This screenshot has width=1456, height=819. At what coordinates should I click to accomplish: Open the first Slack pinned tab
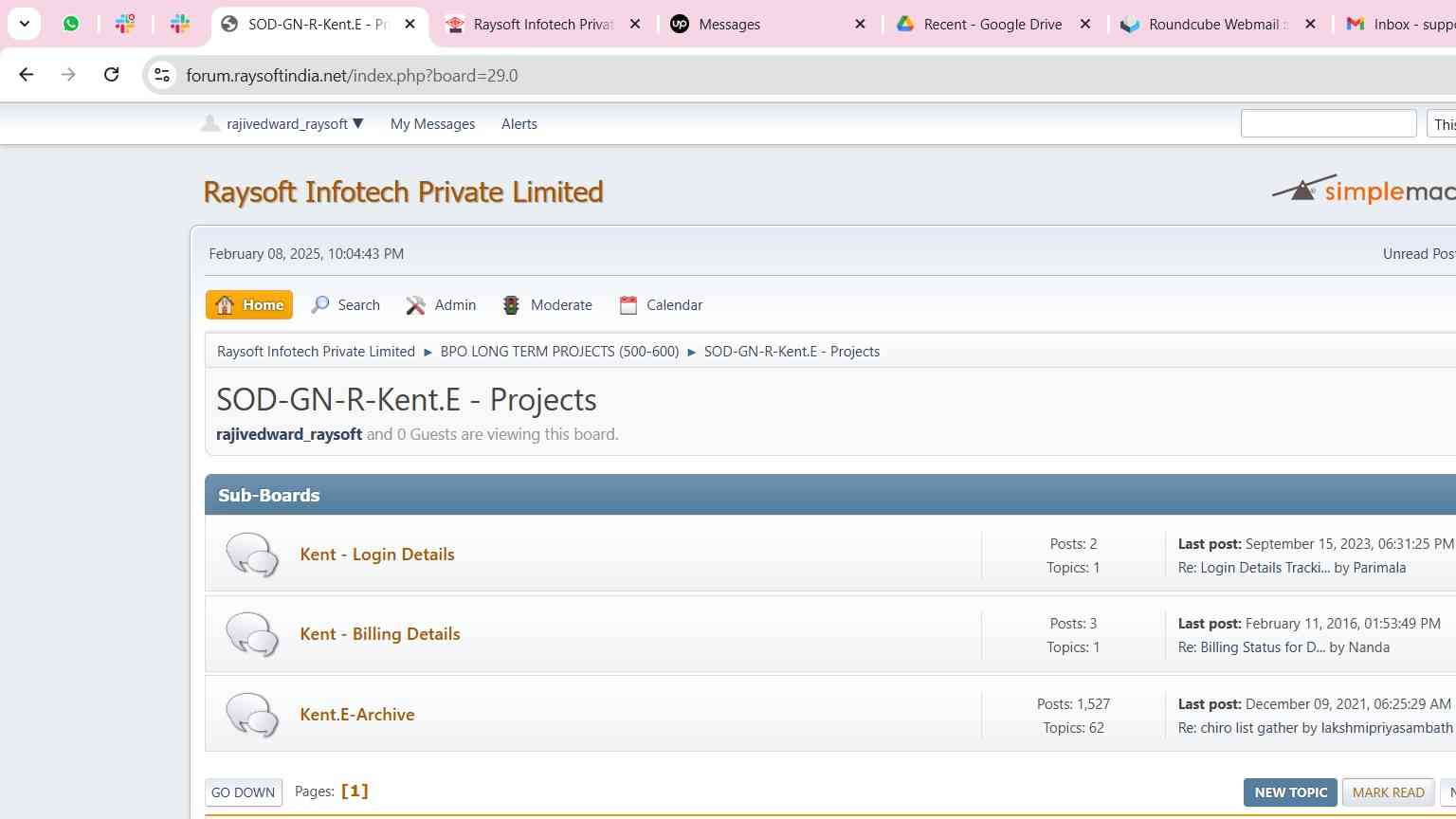tap(125, 24)
